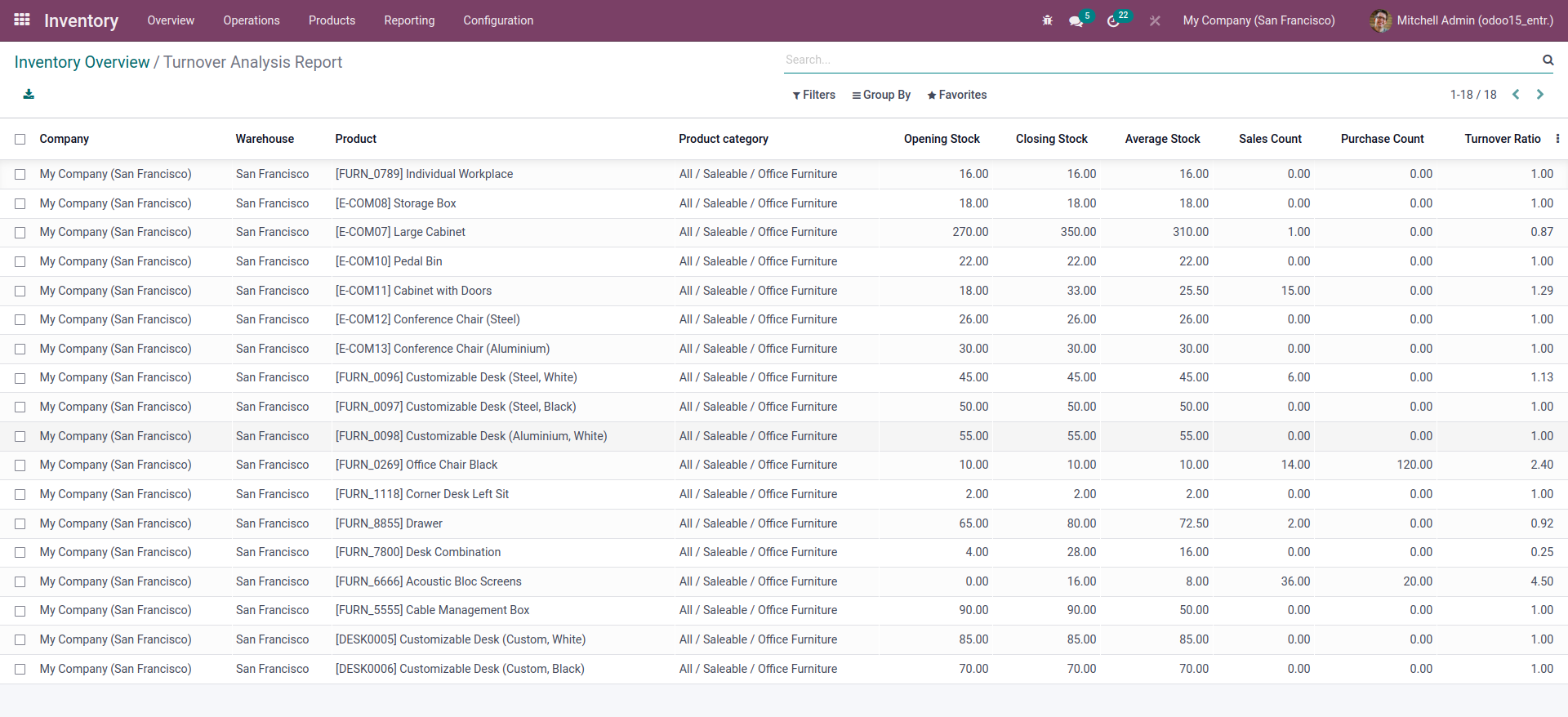Click [DESK0006] Customizable Desk (Custom, Black)
This screenshot has width=1568, height=717.
pos(460,669)
